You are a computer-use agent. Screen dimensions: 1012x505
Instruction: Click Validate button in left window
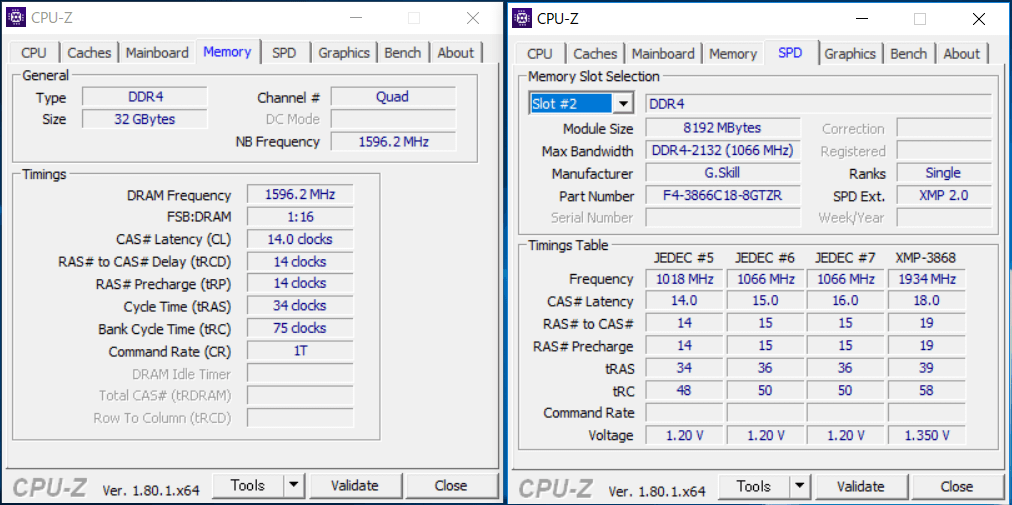point(354,486)
